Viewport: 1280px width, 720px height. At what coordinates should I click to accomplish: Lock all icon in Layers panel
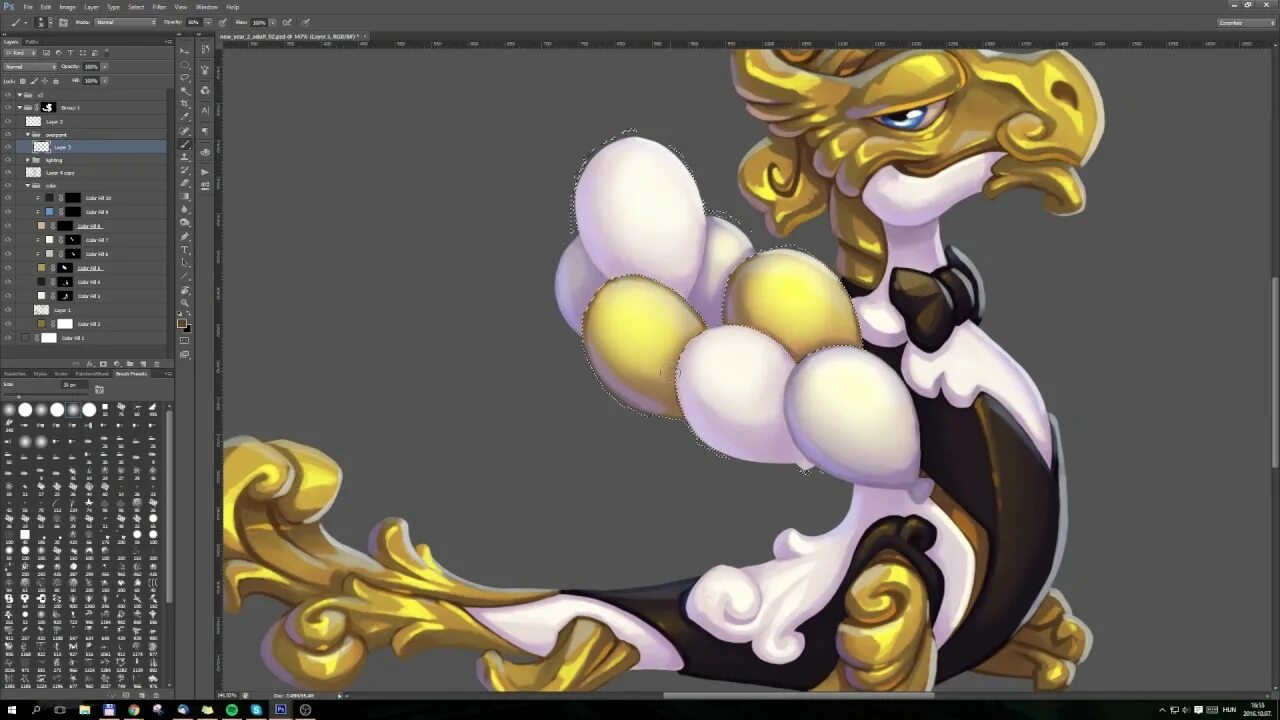tap(56, 81)
